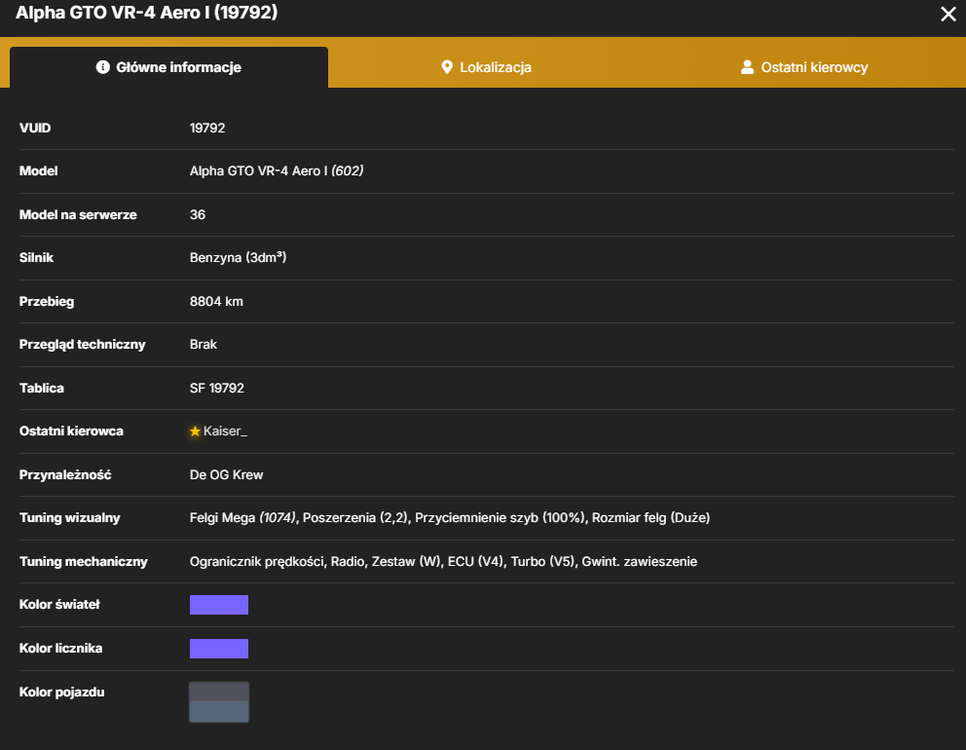Click the Tuning wizualny row label
Image resolution: width=966 pixels, height=750 pixels.
pyautogui.click(x=70, y=518)
